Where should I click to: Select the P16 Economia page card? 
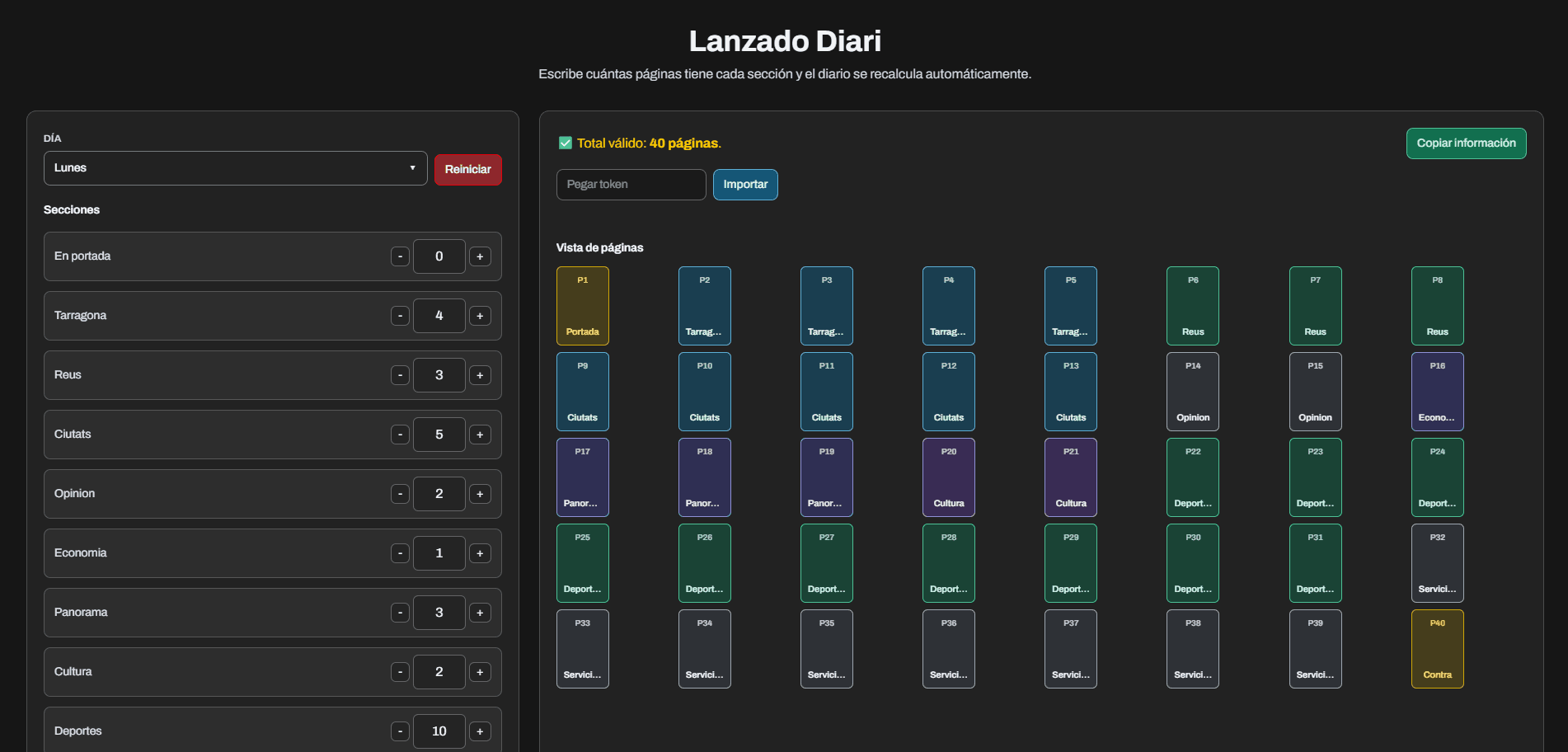point(1438,392)
